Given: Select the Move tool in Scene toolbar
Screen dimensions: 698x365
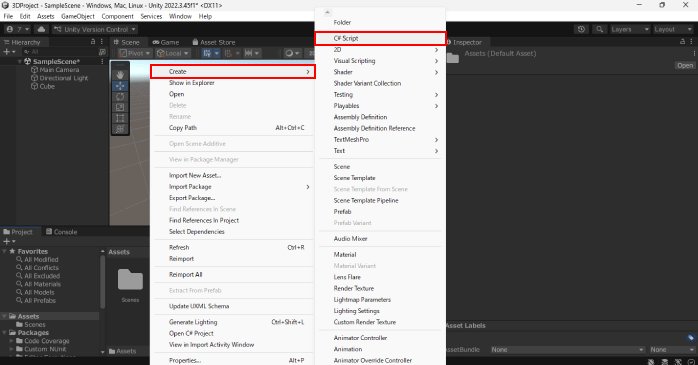Looking at the screenshot, I should coord(120,86).
